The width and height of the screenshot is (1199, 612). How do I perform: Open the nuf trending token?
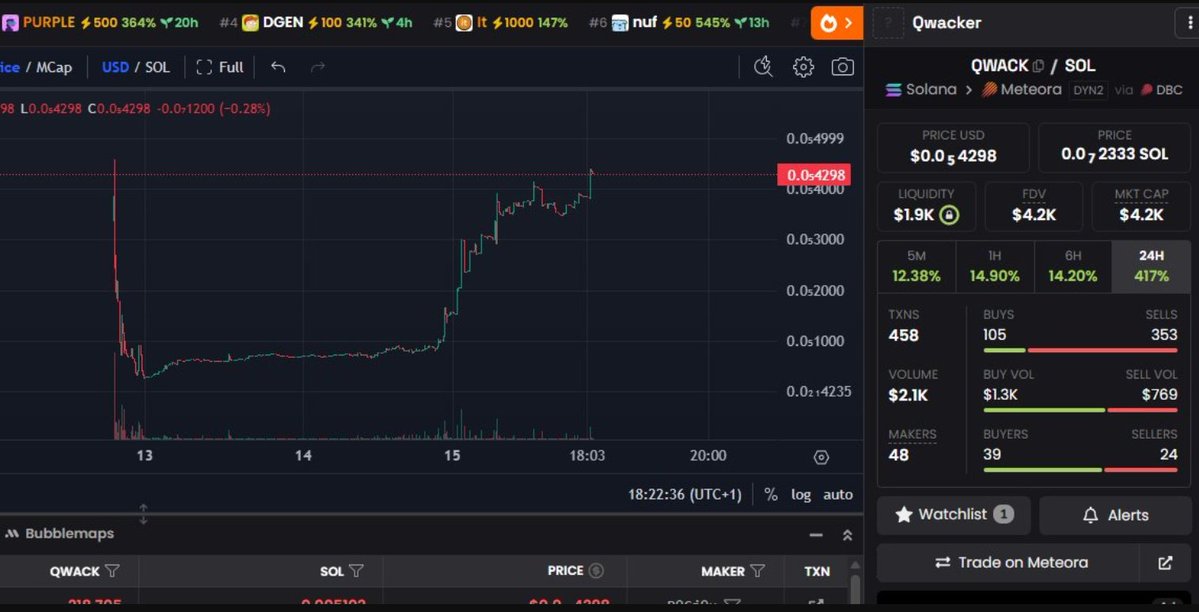(679, 23)
